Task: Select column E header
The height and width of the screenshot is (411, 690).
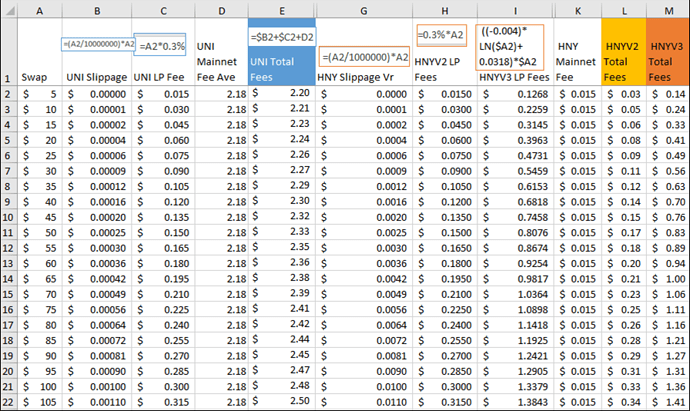Action: 281,9
